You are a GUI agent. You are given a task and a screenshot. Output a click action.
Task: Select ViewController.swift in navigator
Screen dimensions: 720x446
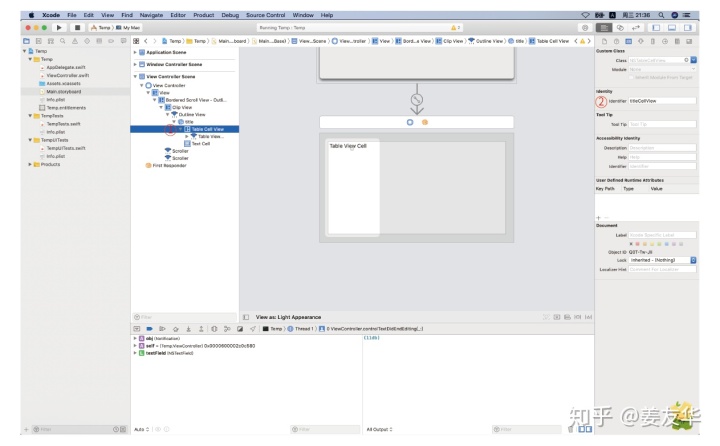coord(68,75)
